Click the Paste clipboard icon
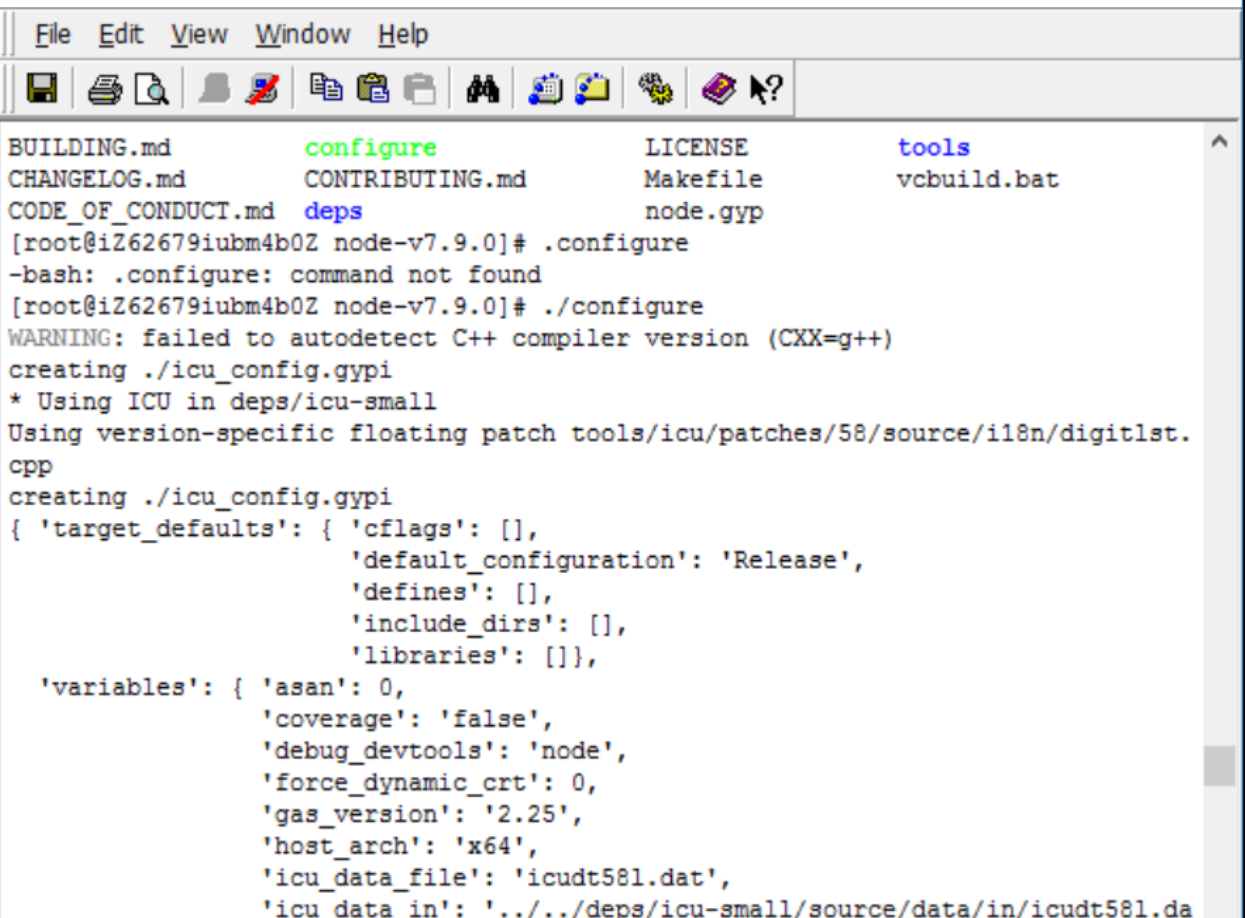The image size is (1245, 918). [x=373, y=90]
